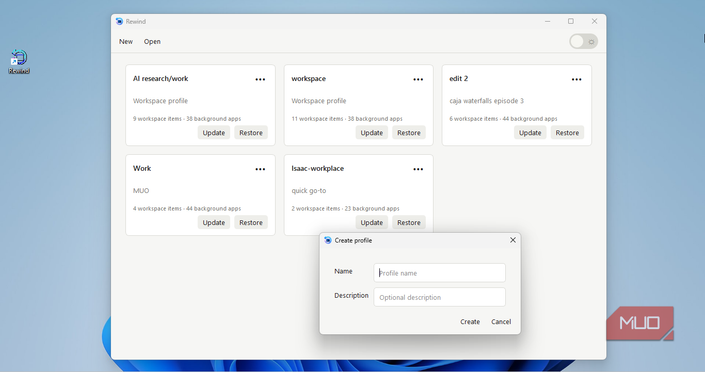Click the 'quick go-to' description
The height and width of the screenshot is (372, 705).
pyautogui.click(x=308, y=191)
